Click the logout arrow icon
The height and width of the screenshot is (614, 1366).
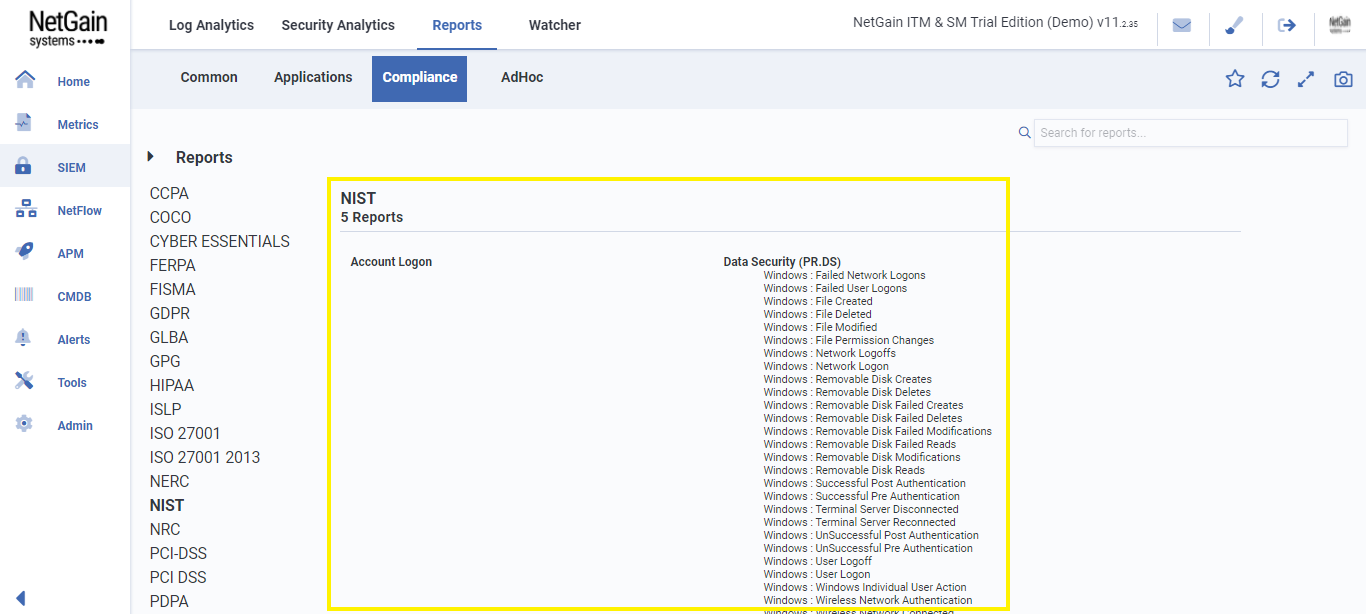(1287, 26)
